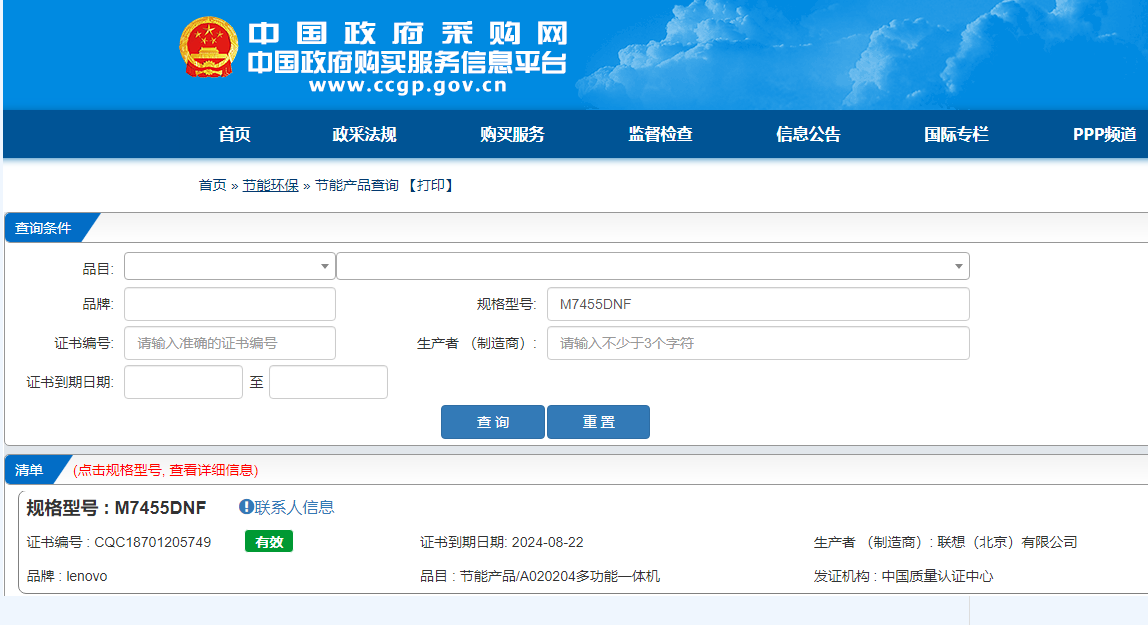Expand the wide second 品目 dropdown

(x=653, y=266)
